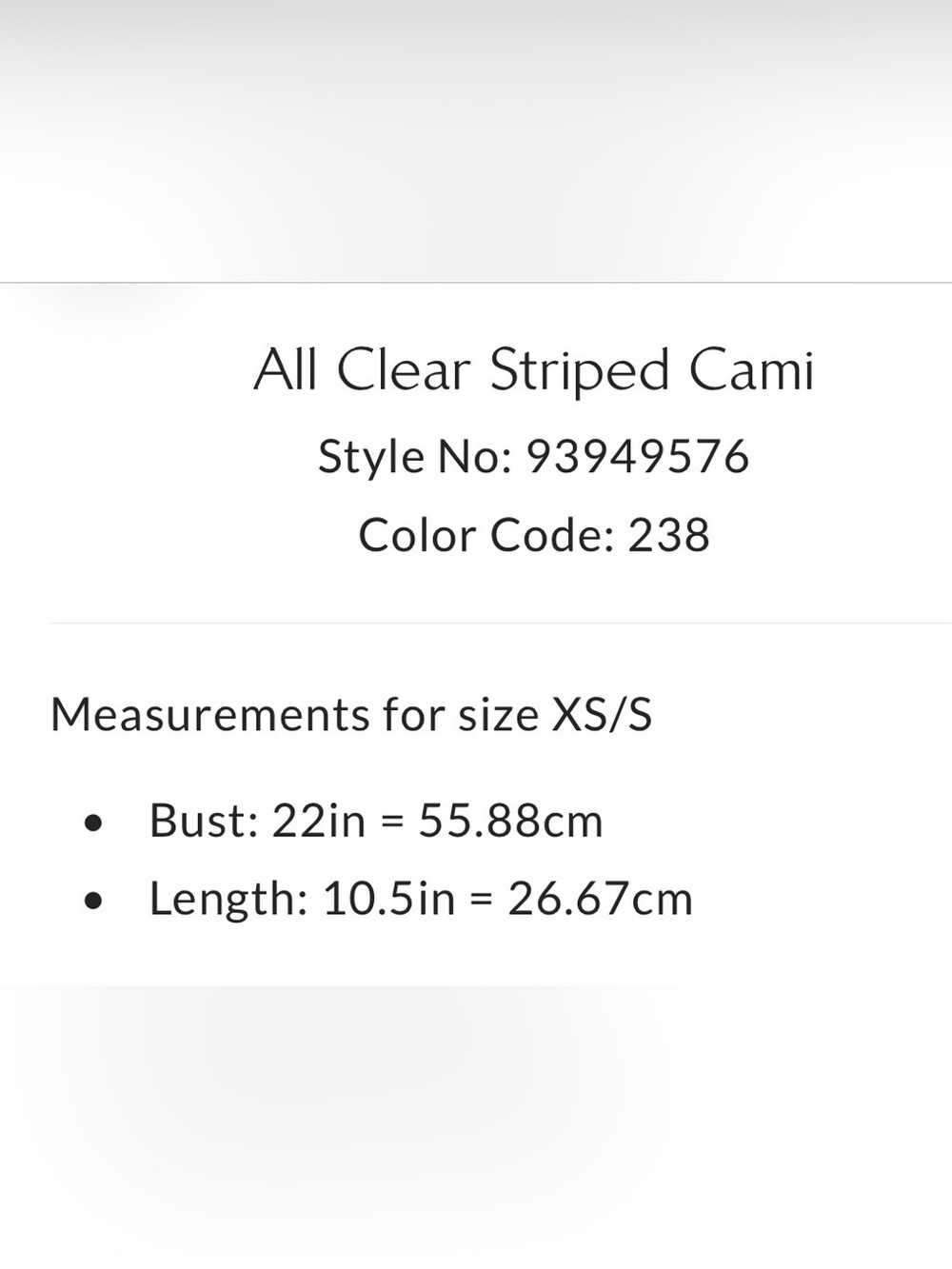Click the Bust label
The height and width of the screenshot is (1269, 952).
[x=204, y=821]
